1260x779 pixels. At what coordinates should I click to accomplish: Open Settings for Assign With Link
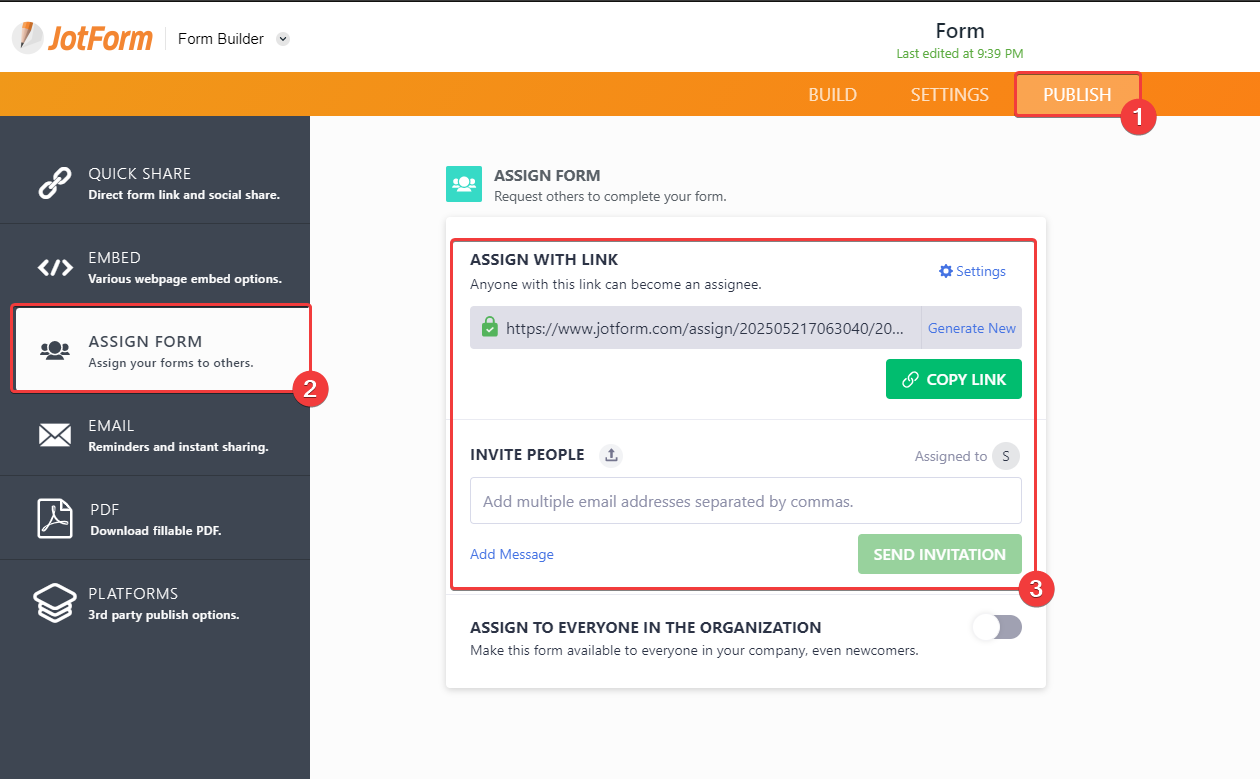971,271
